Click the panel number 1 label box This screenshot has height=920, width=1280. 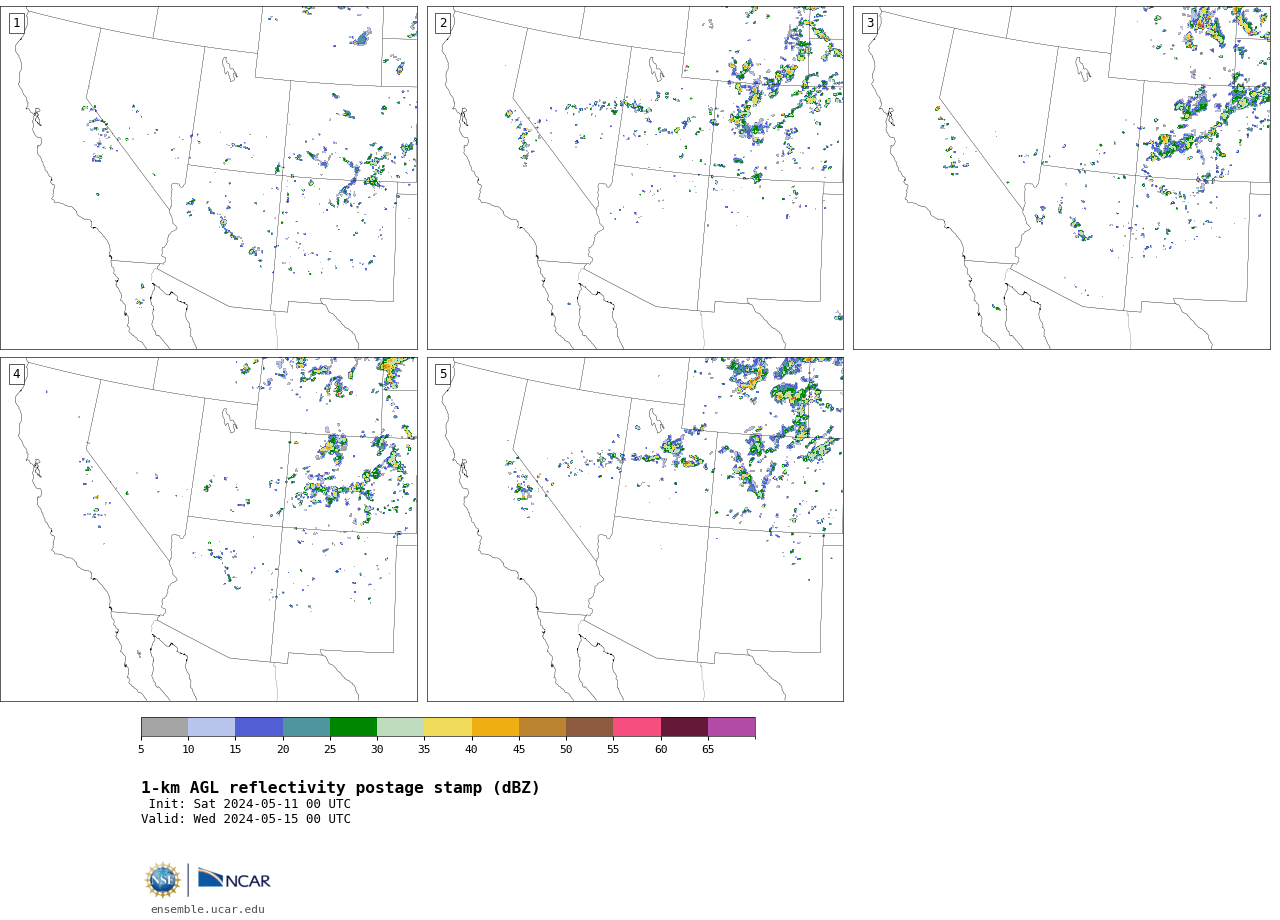pyautogui.click(x=16, y=23)
